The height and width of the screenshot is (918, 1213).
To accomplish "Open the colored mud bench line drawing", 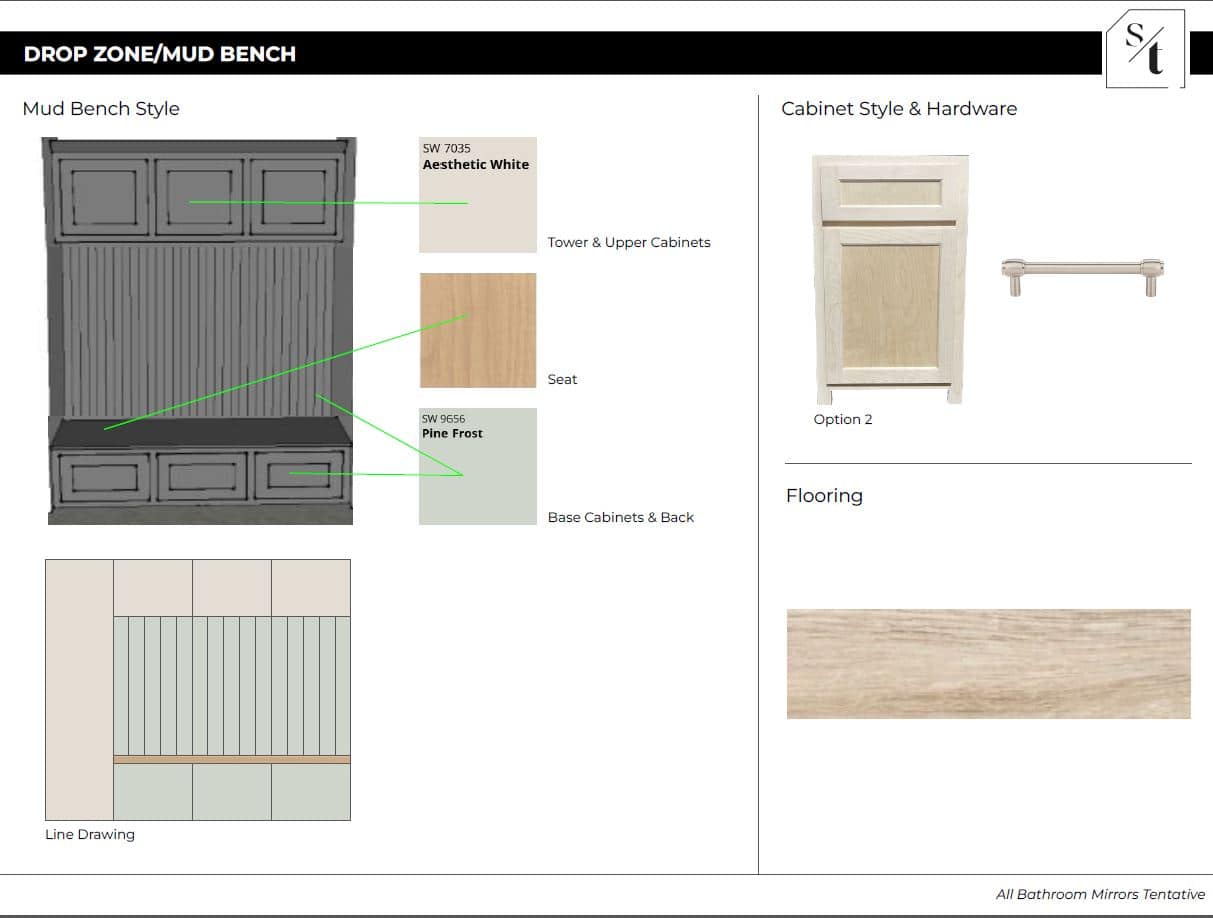I will 198,689.
